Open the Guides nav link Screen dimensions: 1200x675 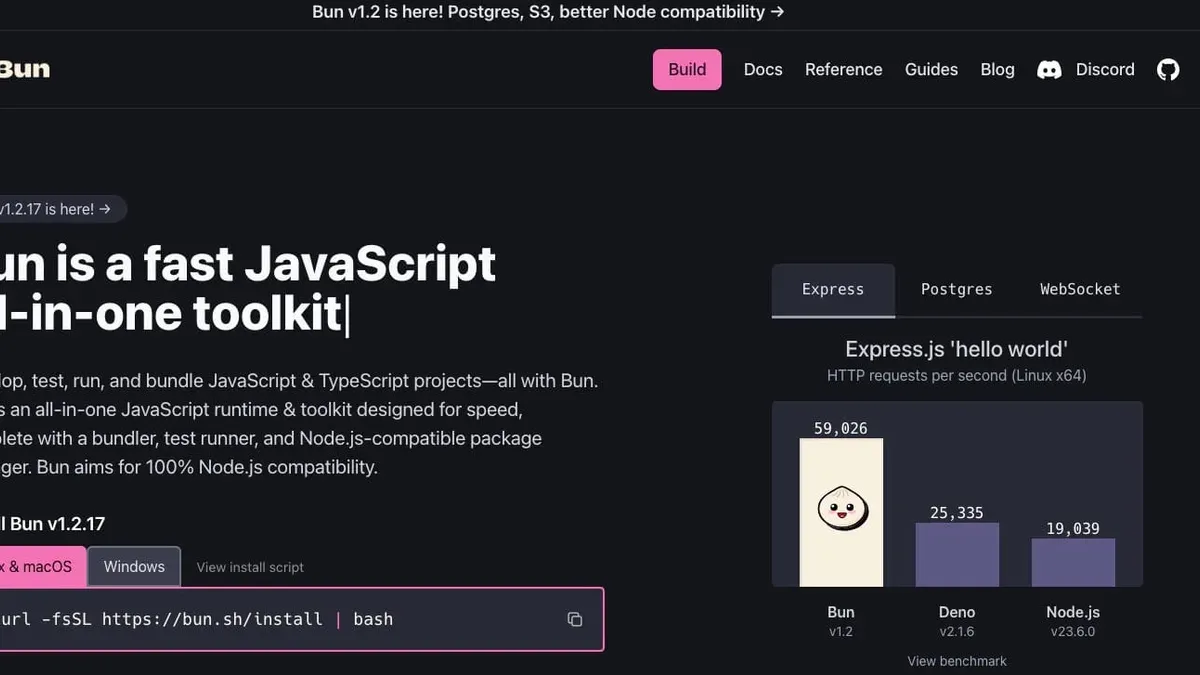point(931,69)
